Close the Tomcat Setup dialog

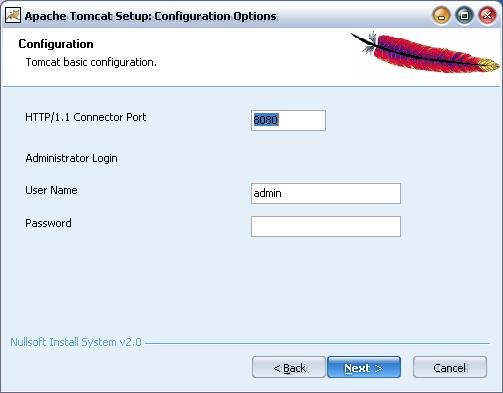coord(487,16)
